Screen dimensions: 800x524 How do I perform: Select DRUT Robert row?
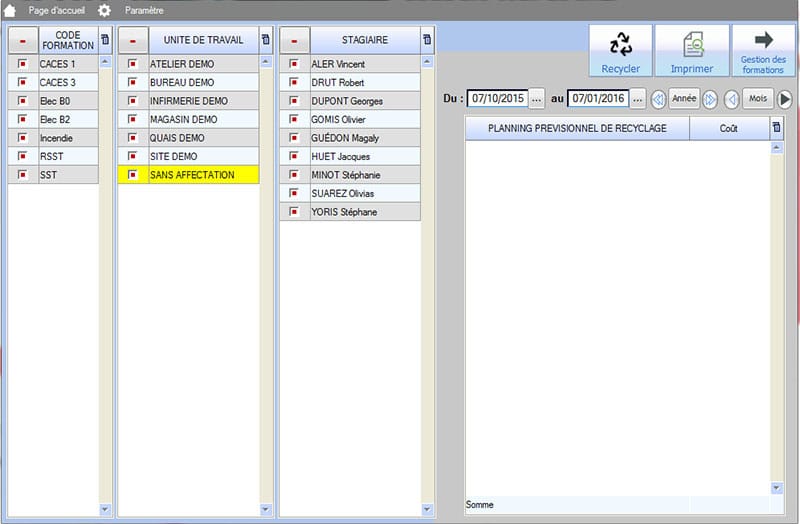coord(350,83)
